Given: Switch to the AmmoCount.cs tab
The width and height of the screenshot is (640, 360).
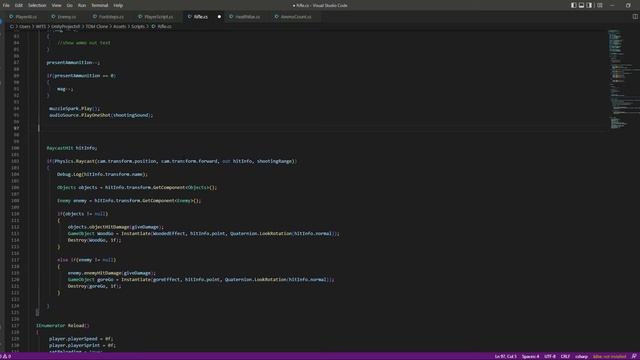Looking at the screenshot, I should (296, 17).
